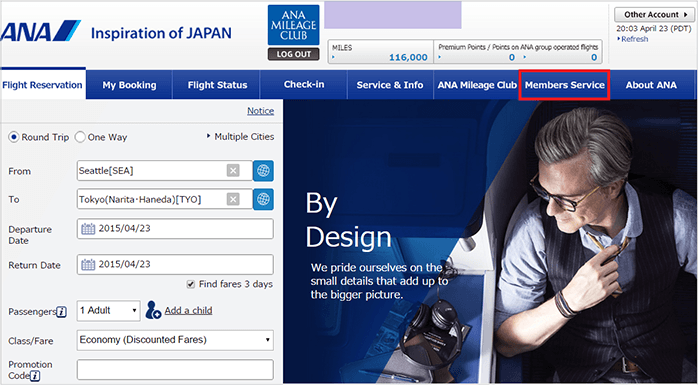Open globe airport picker for From
The width and height of the screenshot is (700, 387).
263,171
